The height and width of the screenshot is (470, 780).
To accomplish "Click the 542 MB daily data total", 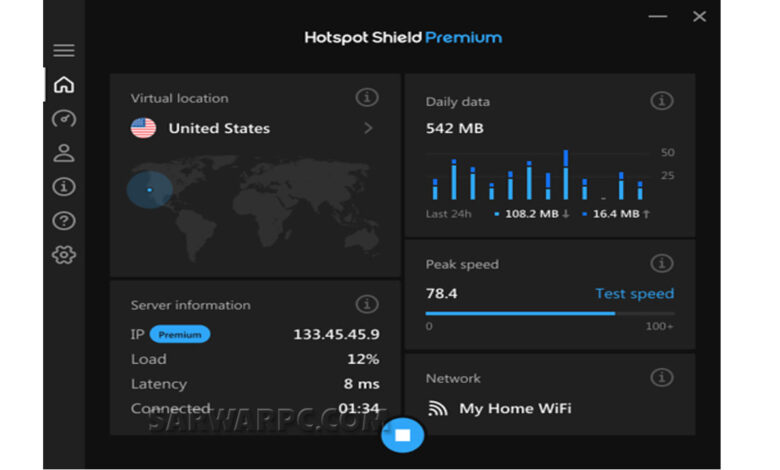I will (455, 128).
